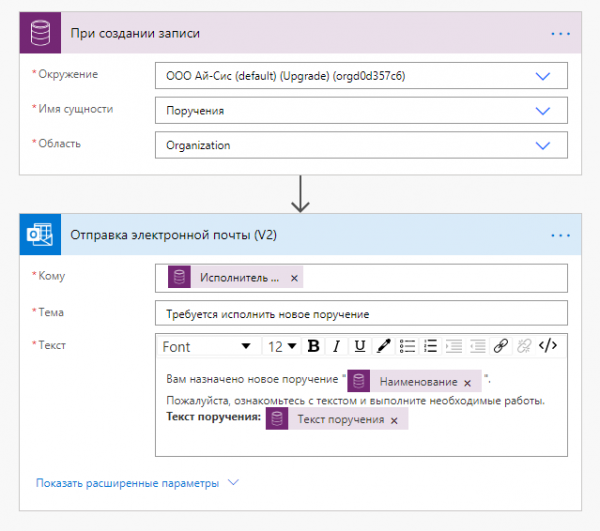Remove the Текст поручения dynamic content token

coord(394,420)
